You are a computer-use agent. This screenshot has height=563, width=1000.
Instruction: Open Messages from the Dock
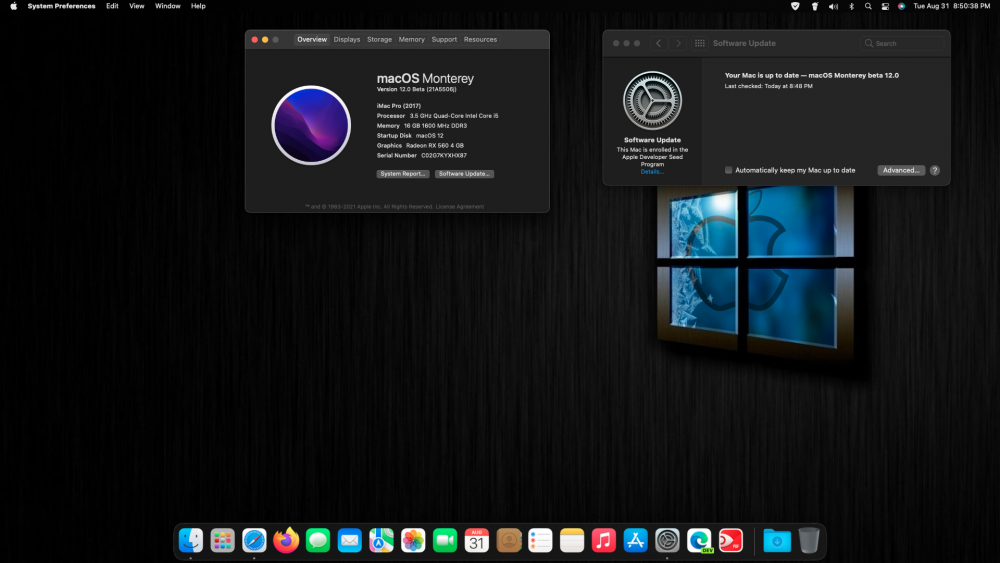pos(318,541)
